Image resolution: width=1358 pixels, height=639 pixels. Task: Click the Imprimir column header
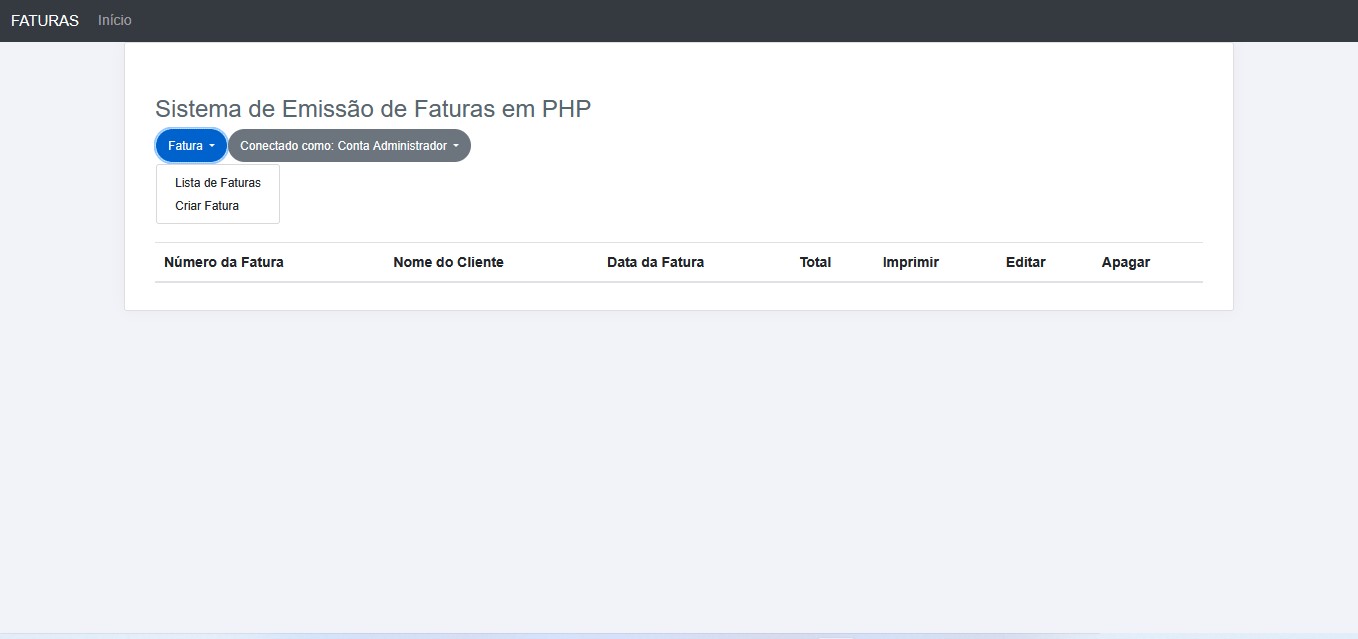(x=910, y=262)
